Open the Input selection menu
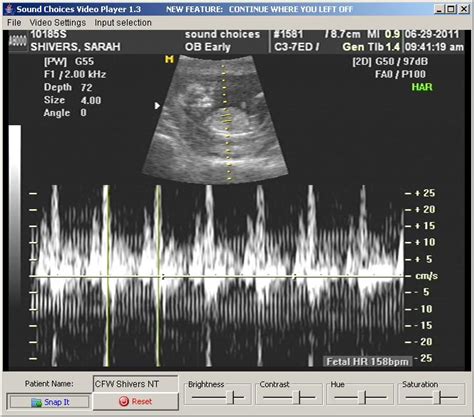The image size is (474, 417). [123, 23]
